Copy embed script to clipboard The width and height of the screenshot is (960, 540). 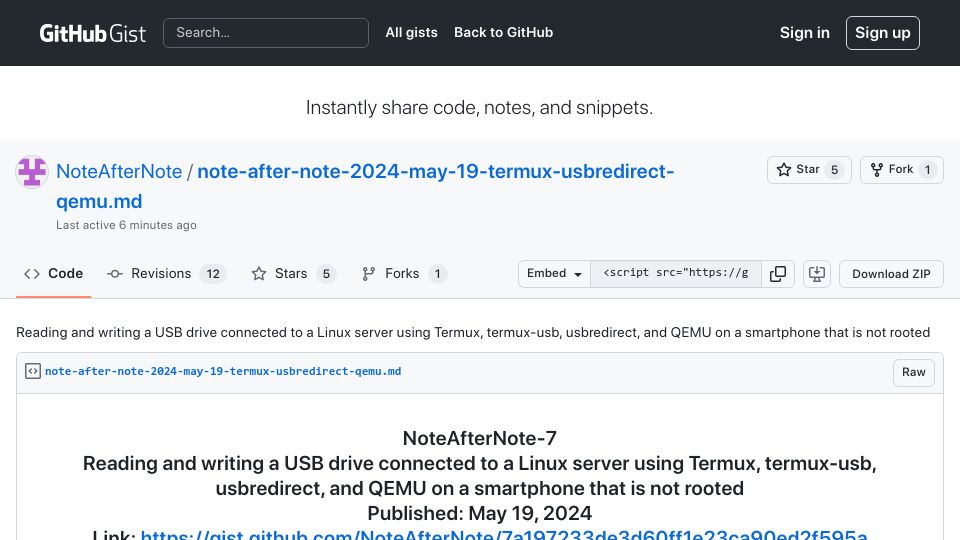pos(778,274)
